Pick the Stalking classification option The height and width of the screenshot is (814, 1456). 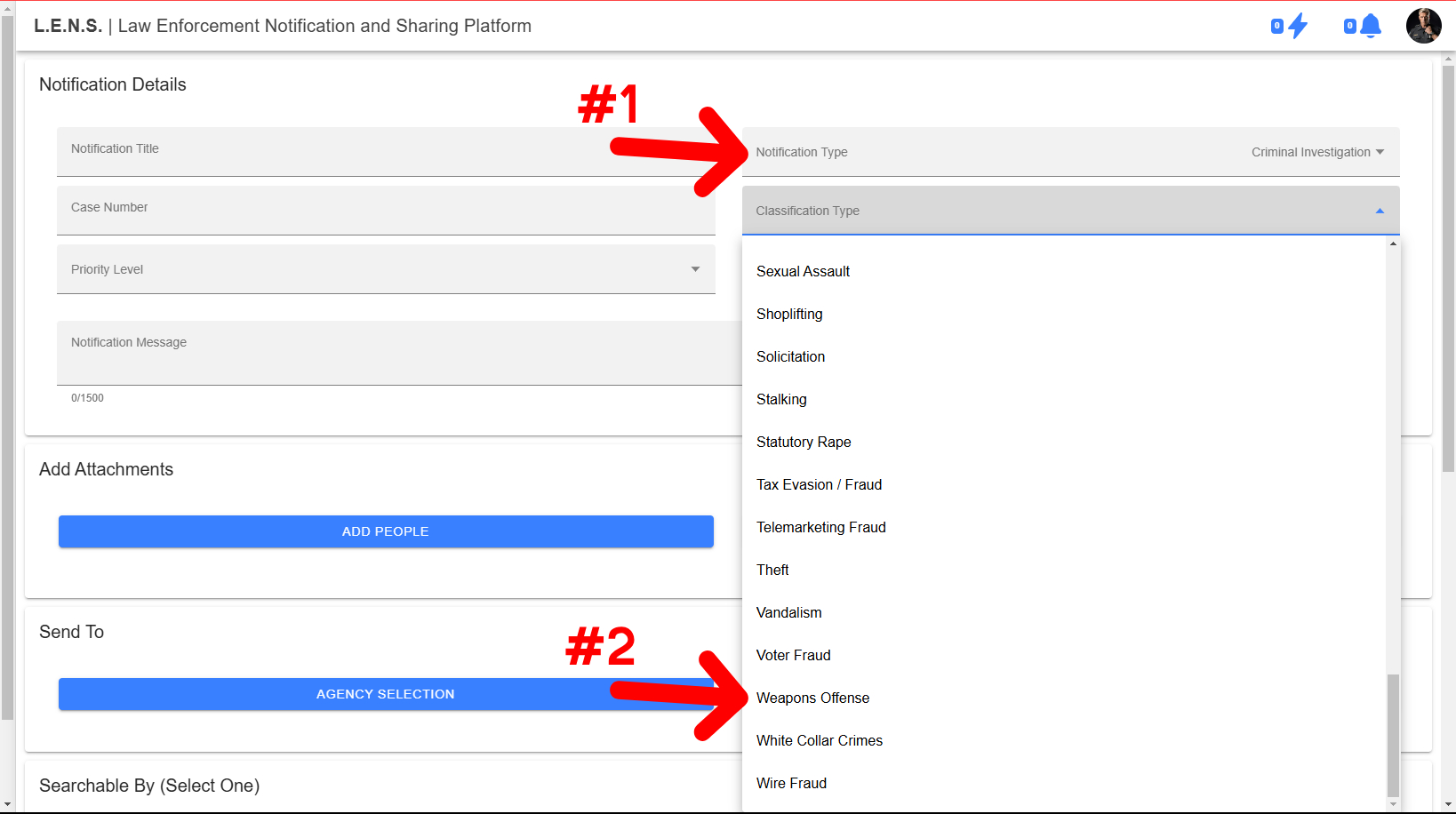[781, 399]
